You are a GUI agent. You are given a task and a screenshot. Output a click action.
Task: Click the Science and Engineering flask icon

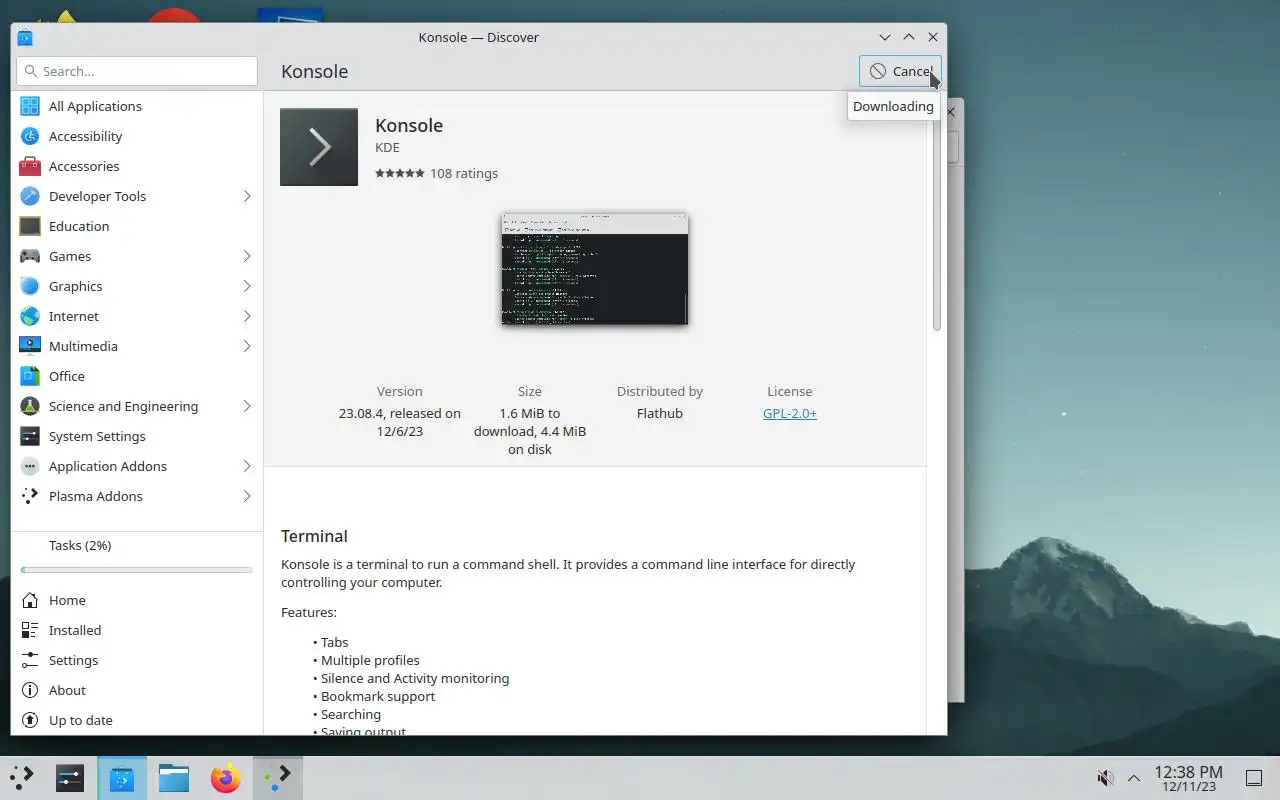[30, 406]
